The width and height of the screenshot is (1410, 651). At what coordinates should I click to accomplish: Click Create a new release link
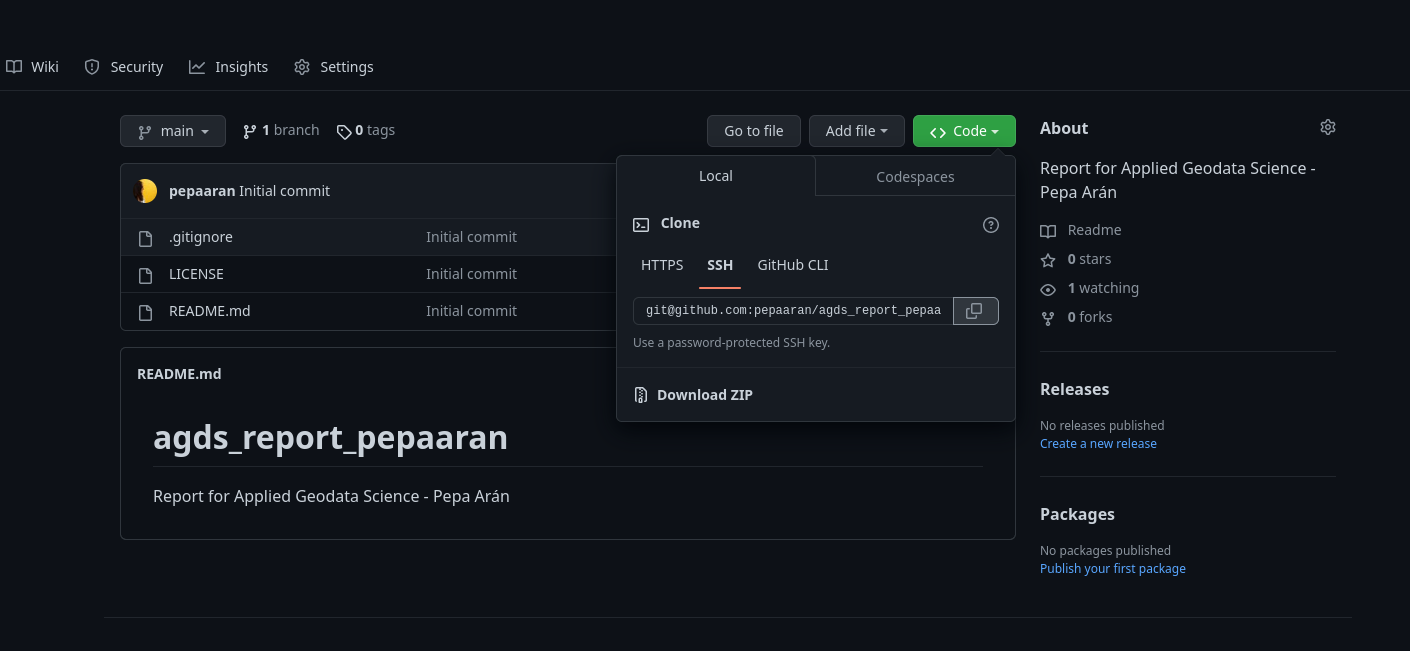[1098, 444]
